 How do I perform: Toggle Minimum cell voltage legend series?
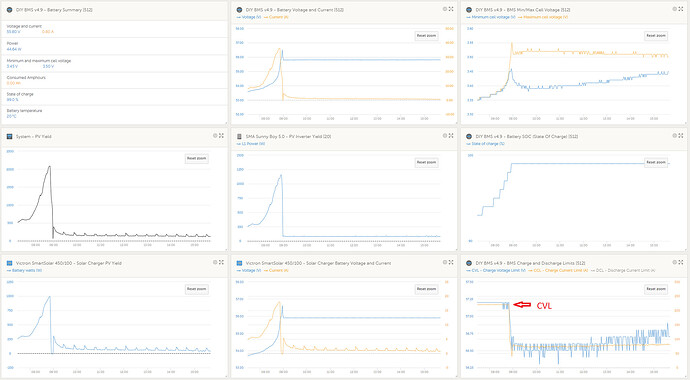491,17
